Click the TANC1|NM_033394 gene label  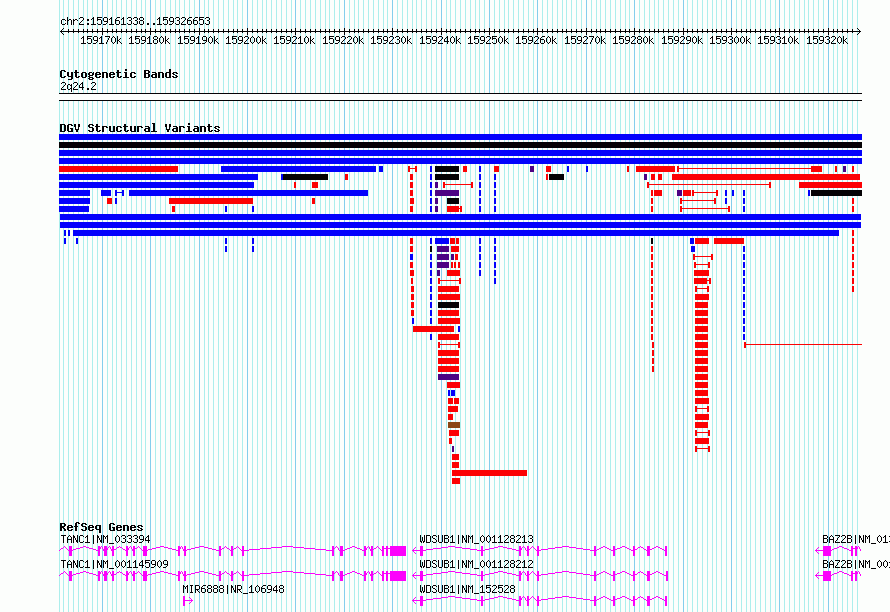106,539
